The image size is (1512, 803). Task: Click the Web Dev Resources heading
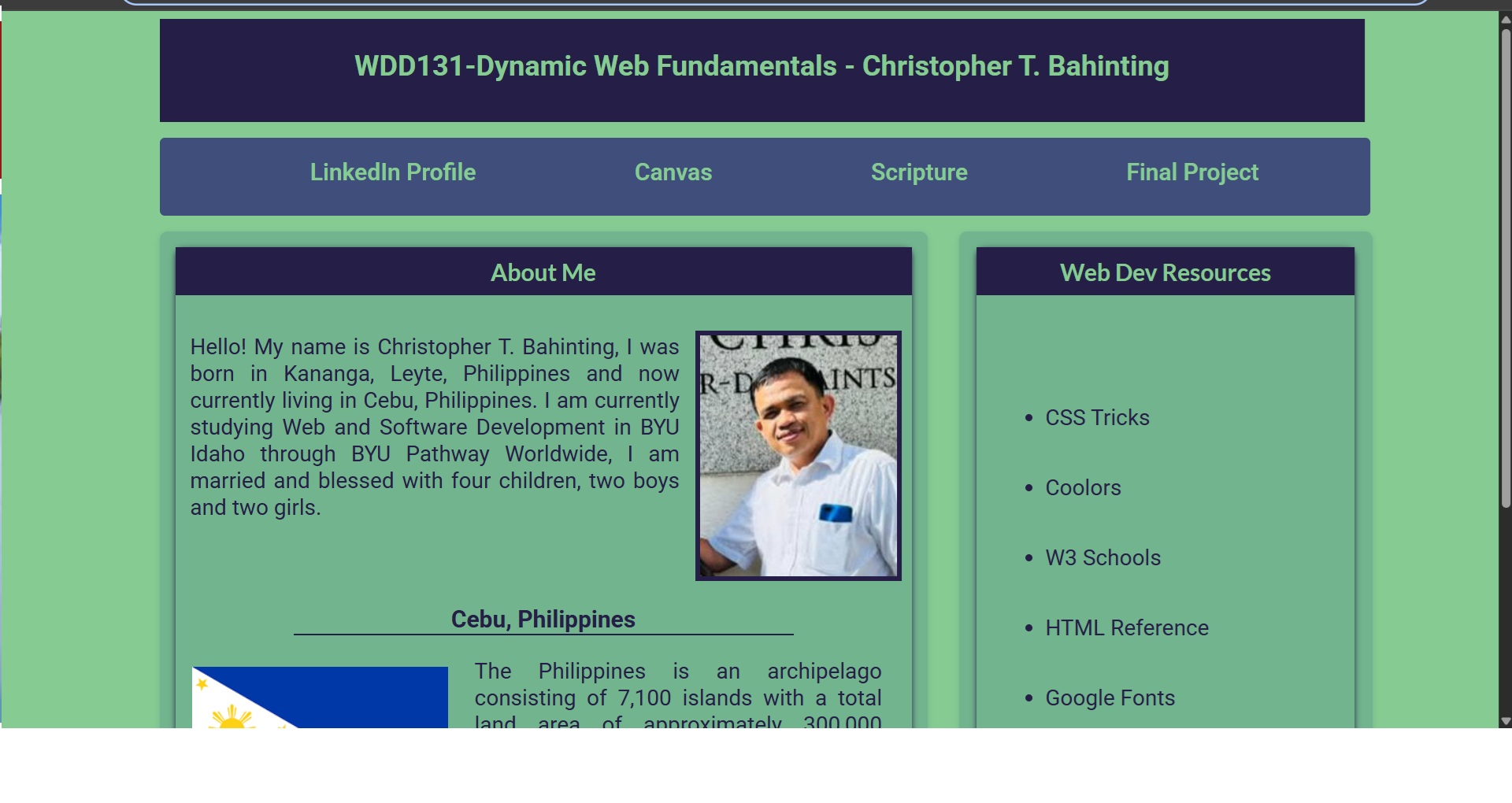point(1165,272)
